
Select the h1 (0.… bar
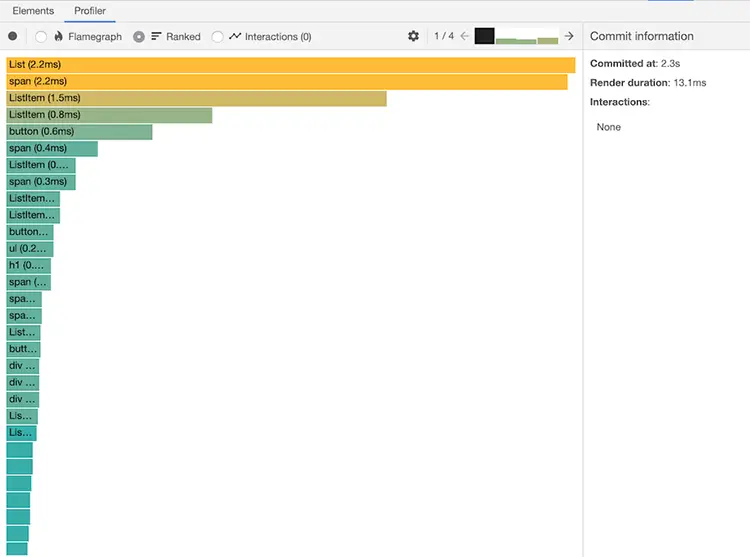pyautogui.click(x=29, y=266)
